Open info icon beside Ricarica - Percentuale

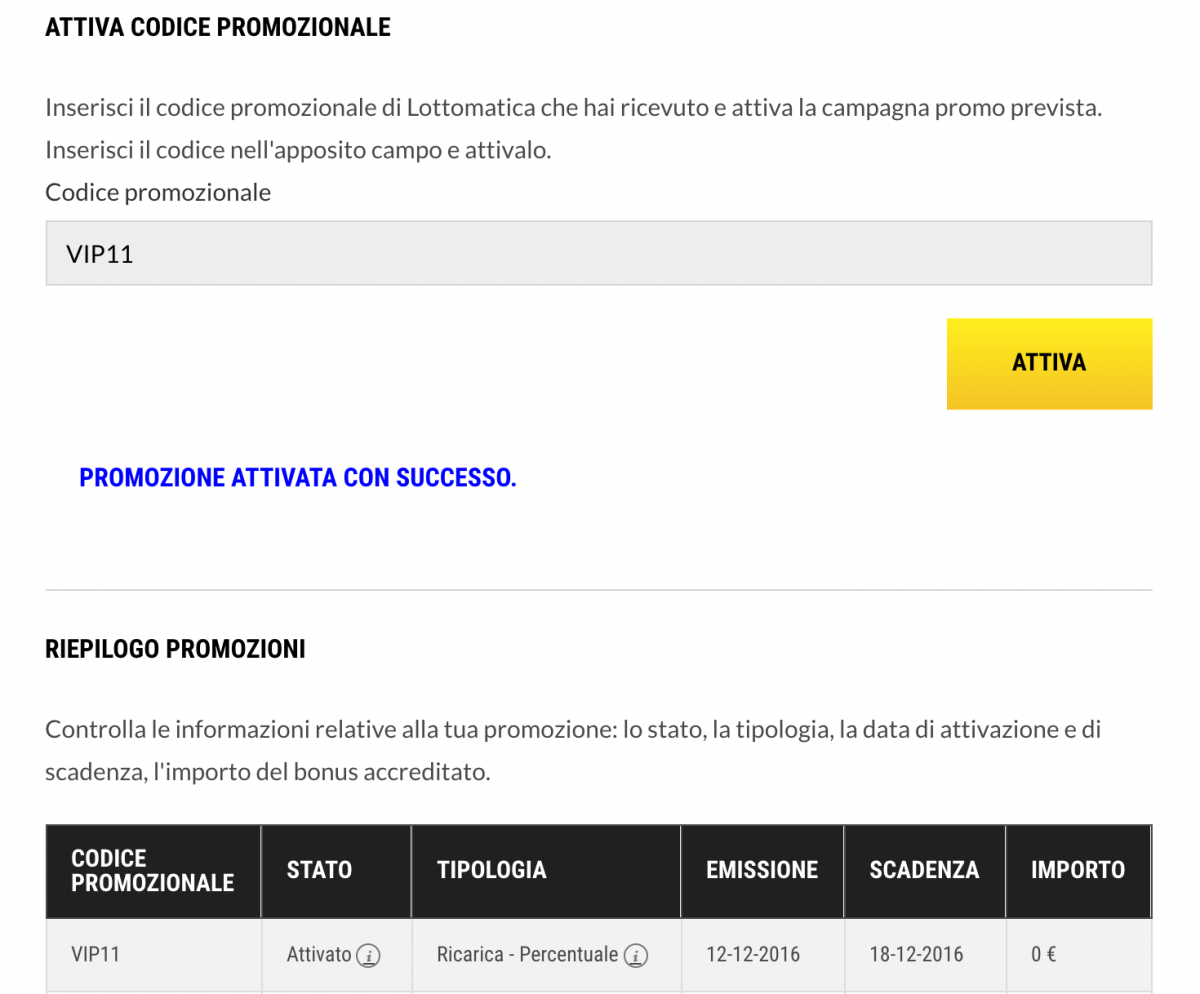[635, 955]
